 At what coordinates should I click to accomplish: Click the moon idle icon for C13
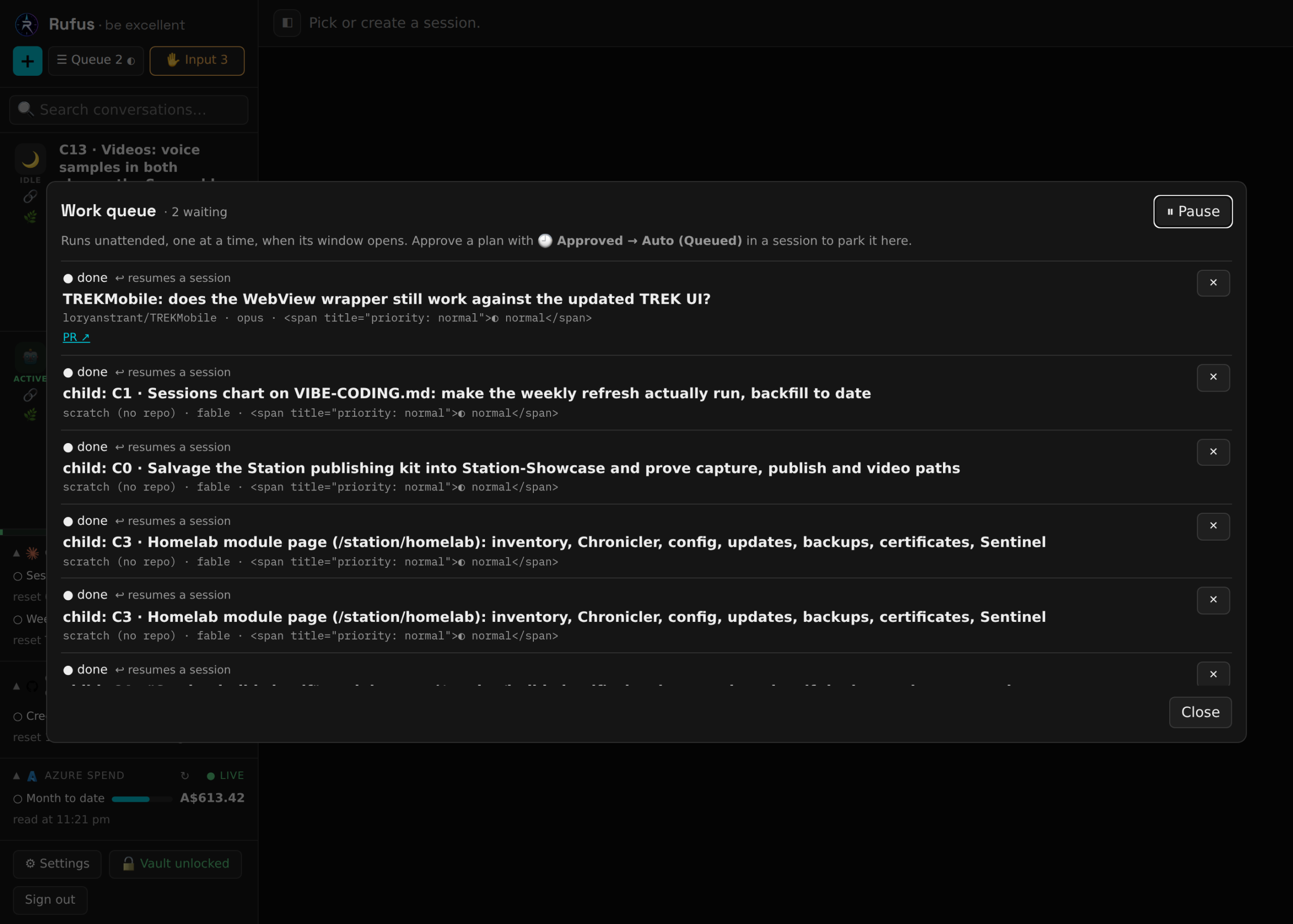(x=30, y=159)
